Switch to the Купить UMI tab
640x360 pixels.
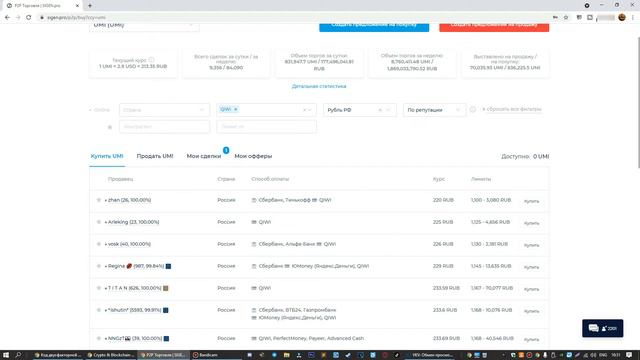[107, 156]
